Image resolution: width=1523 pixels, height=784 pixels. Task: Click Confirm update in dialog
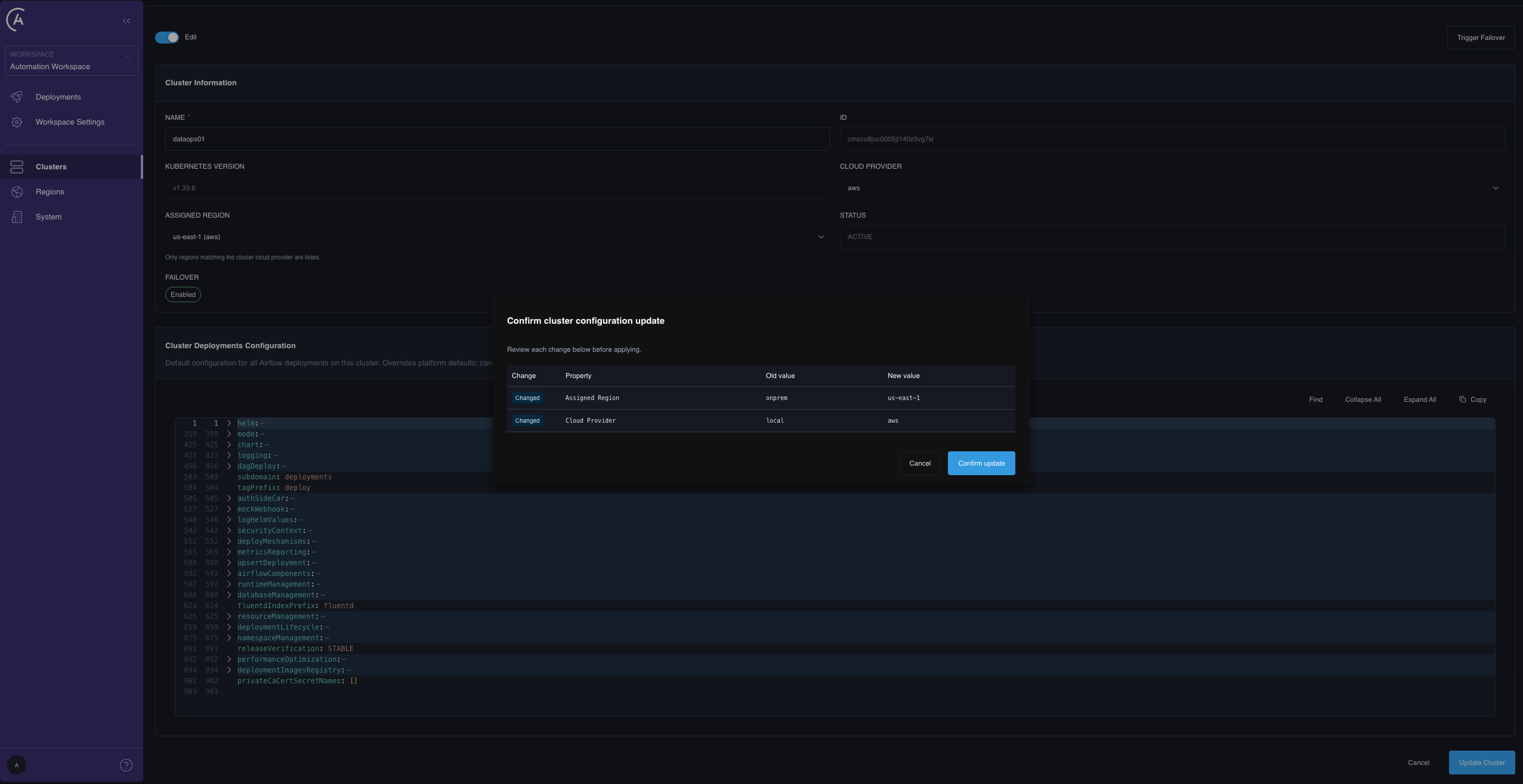(x=981, y=463)
